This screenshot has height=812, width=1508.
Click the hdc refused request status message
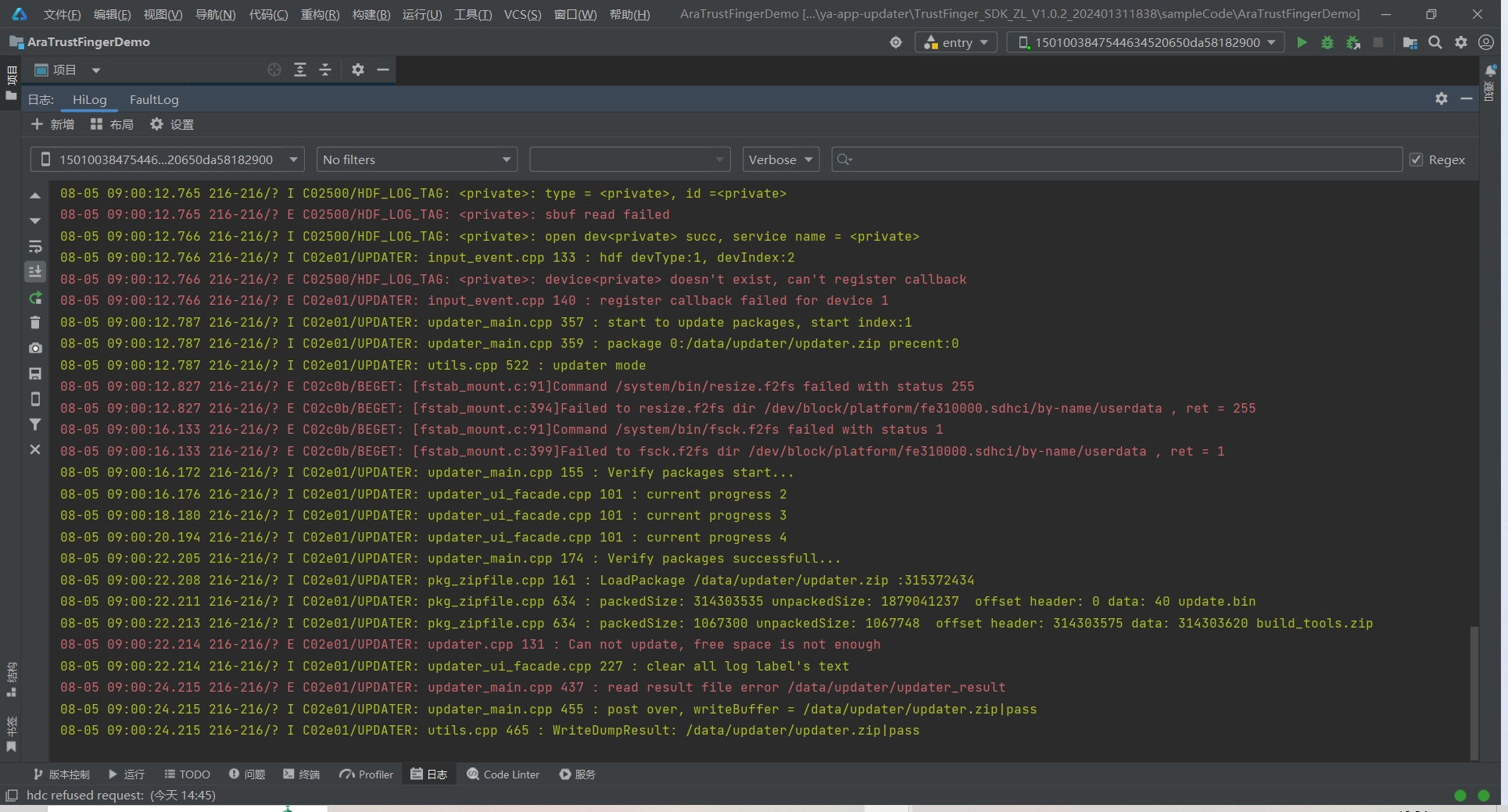pos(121,795)
